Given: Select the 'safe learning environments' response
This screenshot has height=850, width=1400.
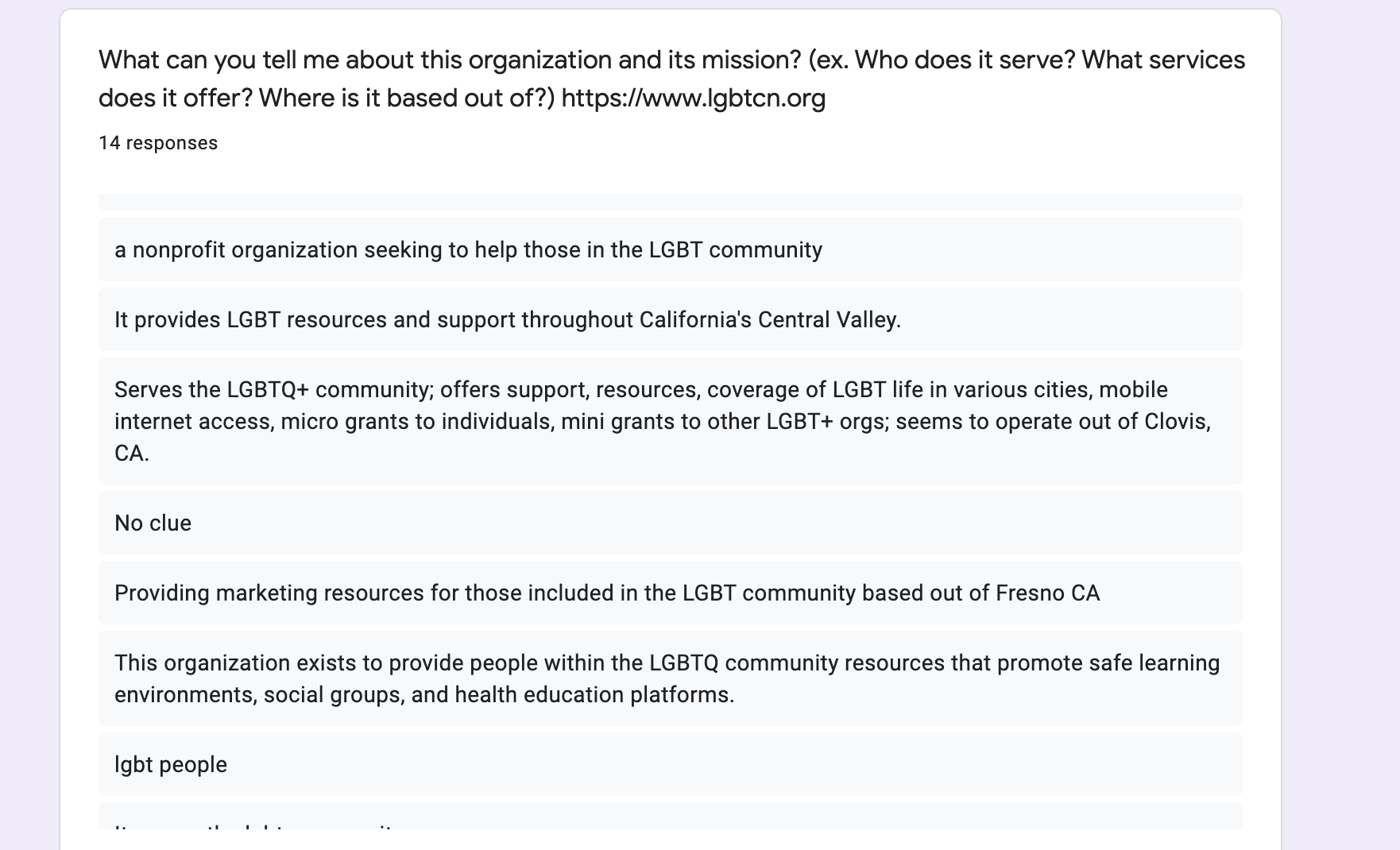Looking at the screenshot, I should [x=671, y=678].
